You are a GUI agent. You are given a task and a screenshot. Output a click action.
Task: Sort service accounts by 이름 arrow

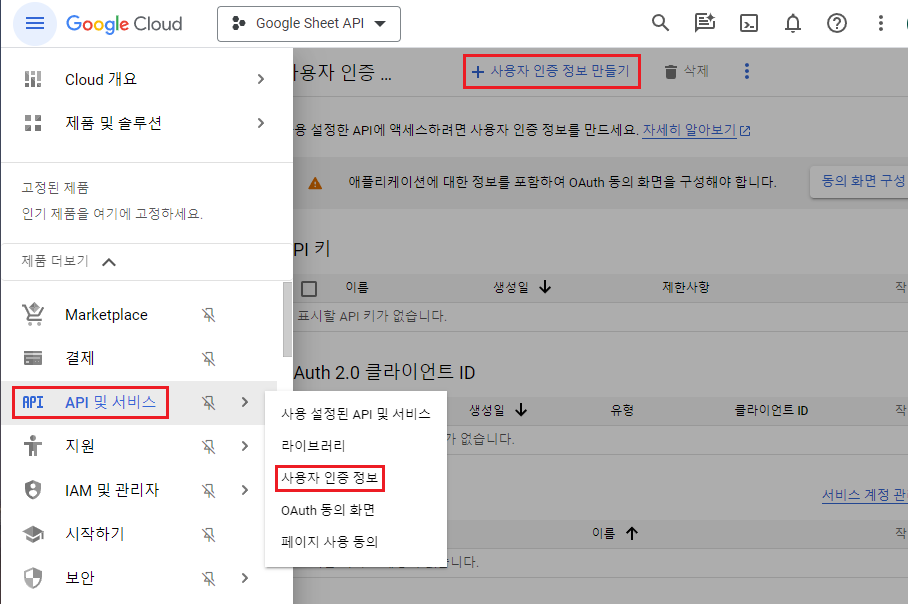click(x=632, y=533)
